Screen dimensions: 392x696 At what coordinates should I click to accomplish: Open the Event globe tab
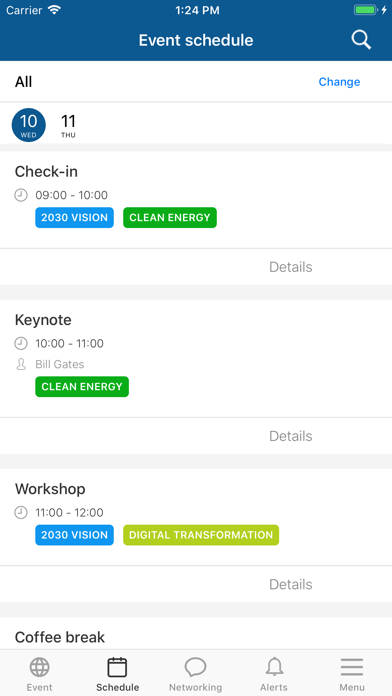tap(39, 674)
